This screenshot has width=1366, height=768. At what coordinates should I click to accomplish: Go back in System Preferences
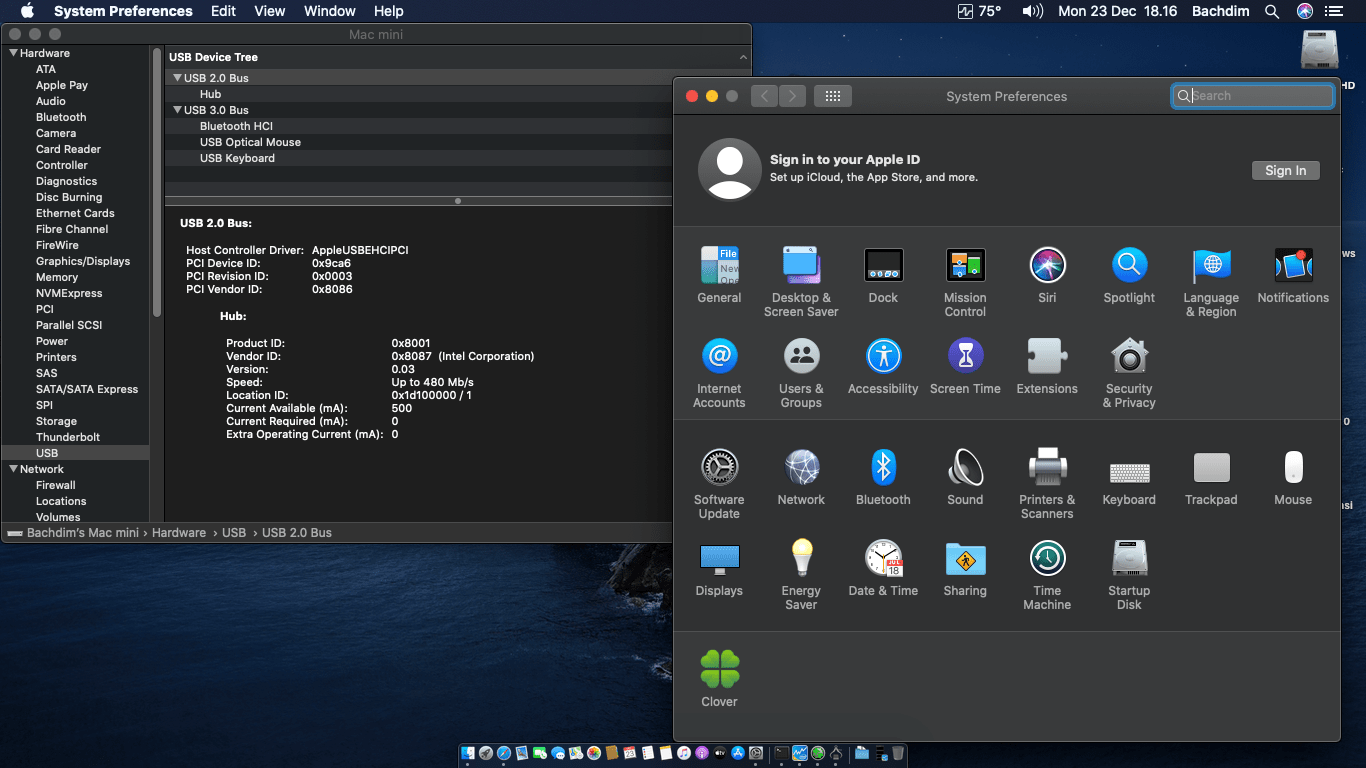[x=764, y=96]
